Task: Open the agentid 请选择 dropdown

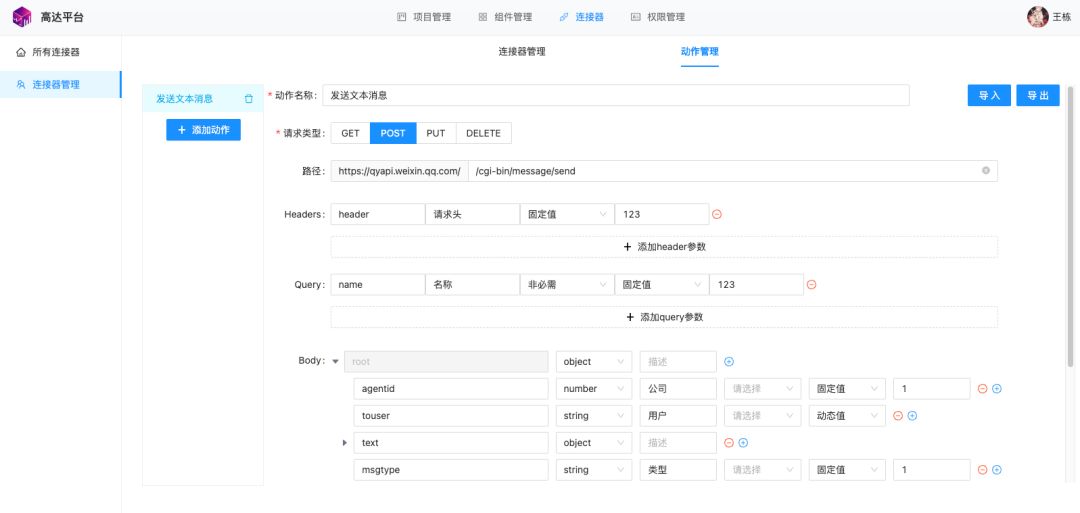Action: (762, 388)
